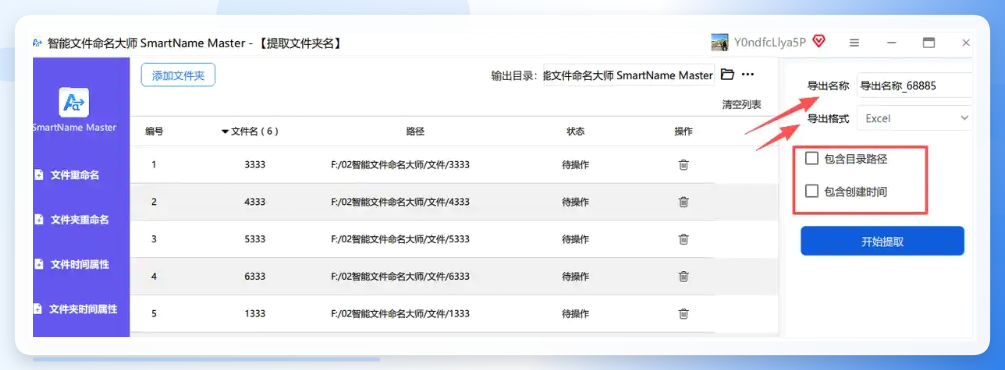1005x370 pixels.
Task: Click file name cell 3333
Action: pos(254,165)
